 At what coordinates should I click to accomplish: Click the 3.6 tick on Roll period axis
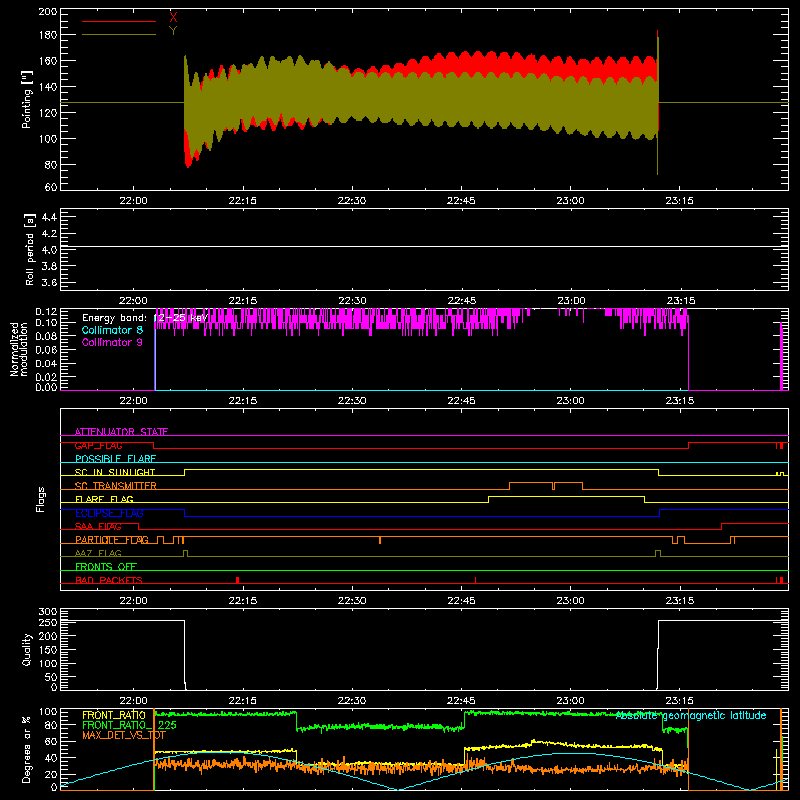click(49, 282)
